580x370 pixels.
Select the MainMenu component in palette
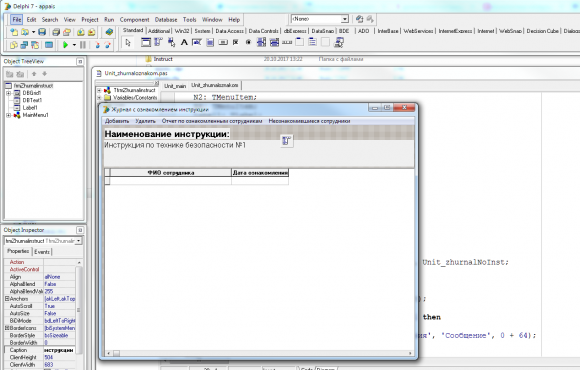(158, 43)
